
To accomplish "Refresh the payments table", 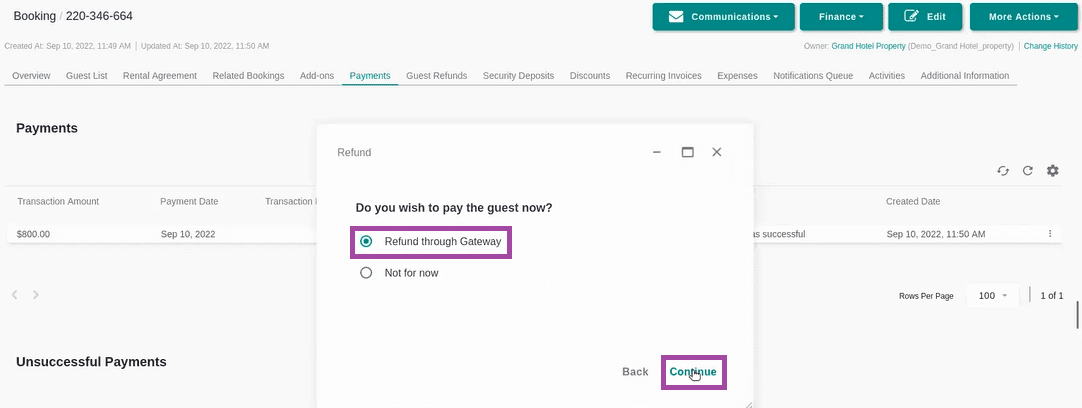I will 1027,171.
